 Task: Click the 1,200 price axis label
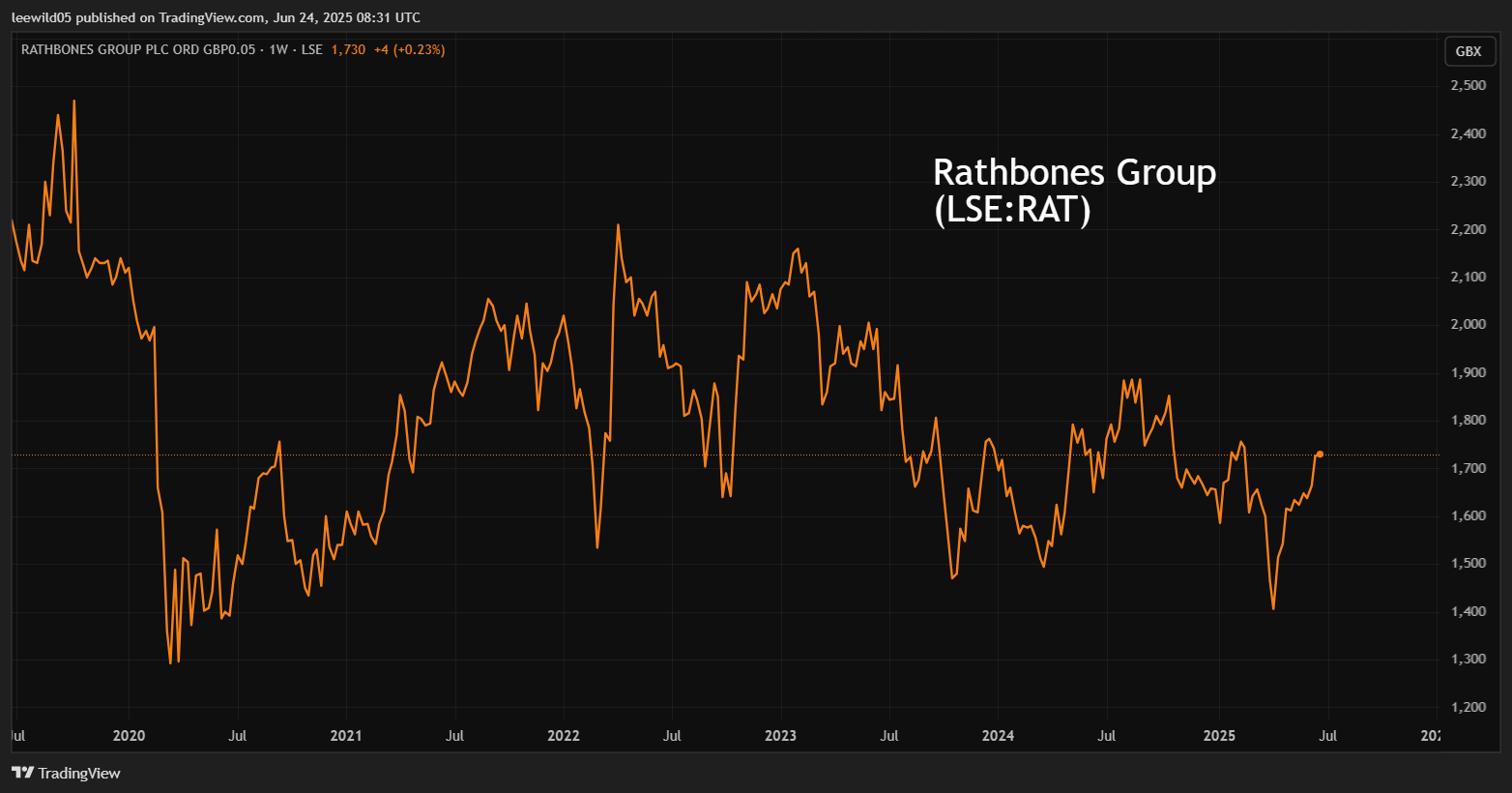click(x=1468, y=707)
